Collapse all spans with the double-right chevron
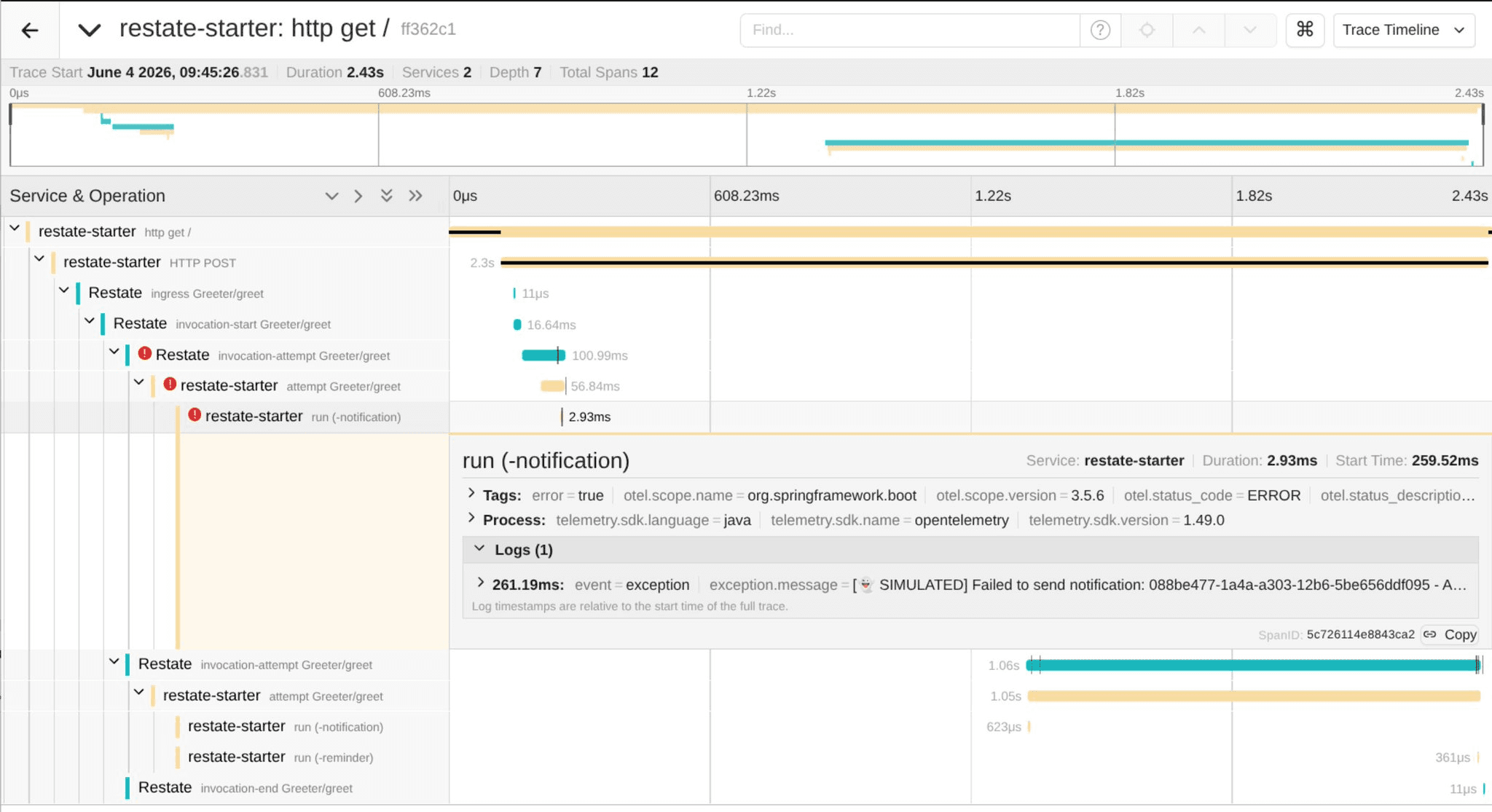The image size is (1492, 812). [x=415, y=196]
